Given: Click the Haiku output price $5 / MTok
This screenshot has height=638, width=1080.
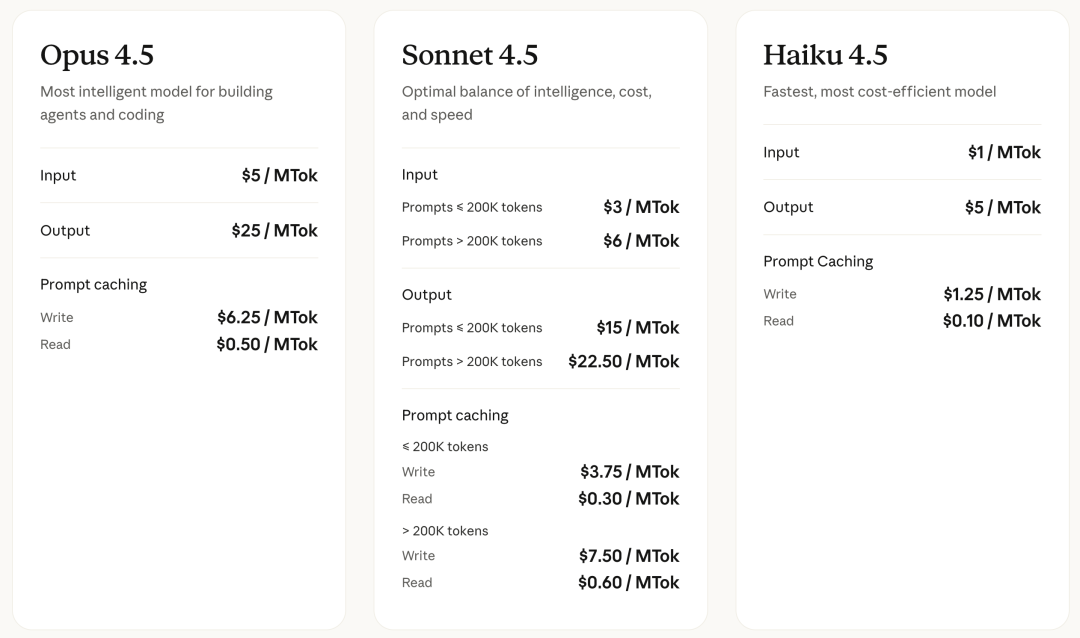Looking at the screenshot, I should click(x=1002, y=208).
